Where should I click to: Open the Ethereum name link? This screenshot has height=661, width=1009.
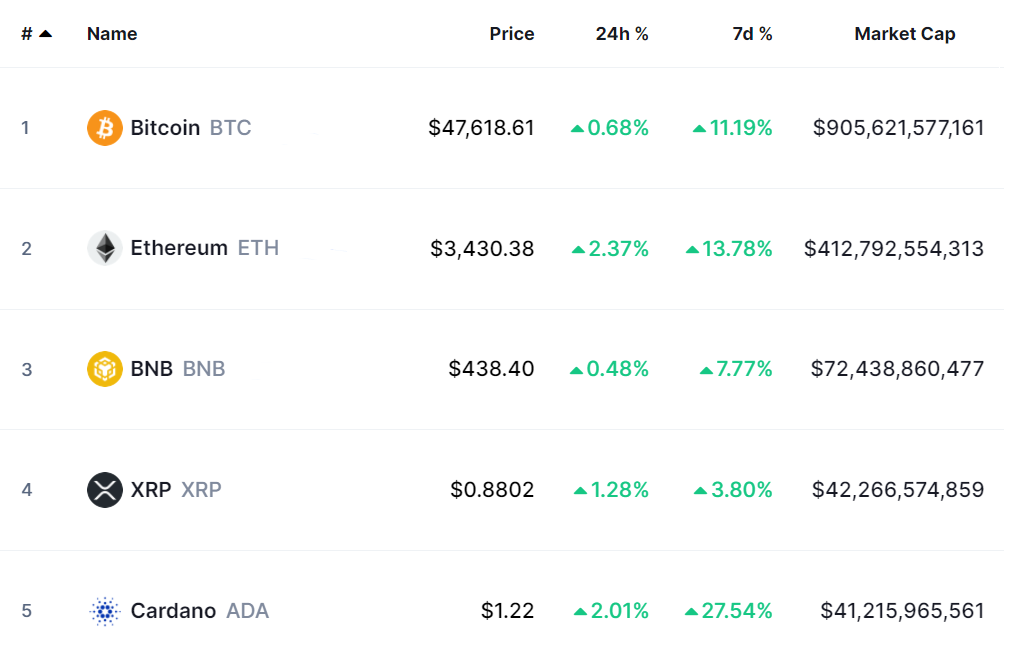click(179, 248)
